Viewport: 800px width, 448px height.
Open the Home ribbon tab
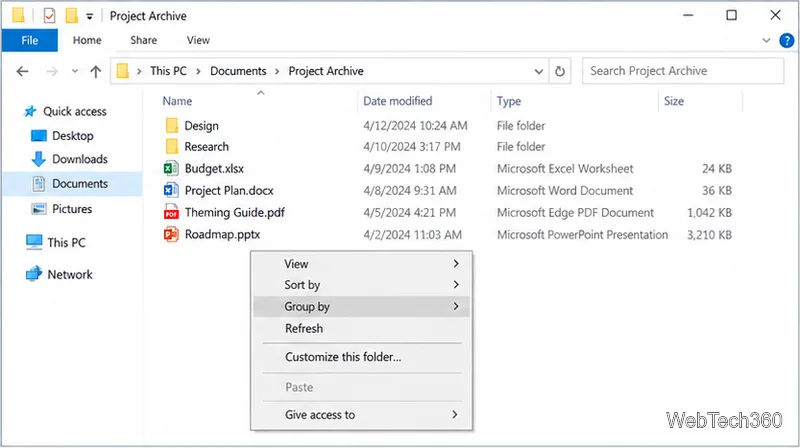click(87, 40)
